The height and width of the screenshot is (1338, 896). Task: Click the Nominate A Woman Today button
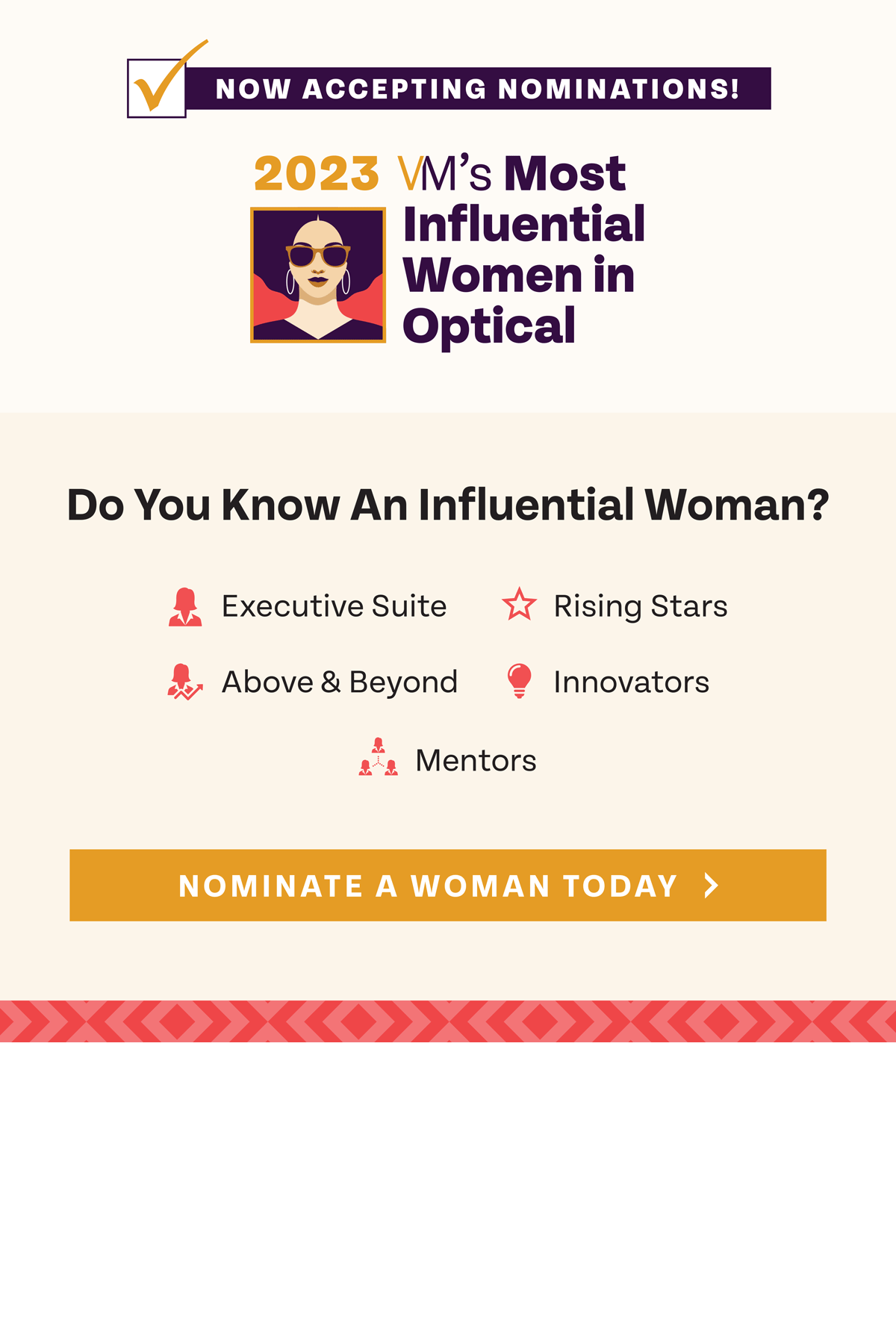point(448,885)
